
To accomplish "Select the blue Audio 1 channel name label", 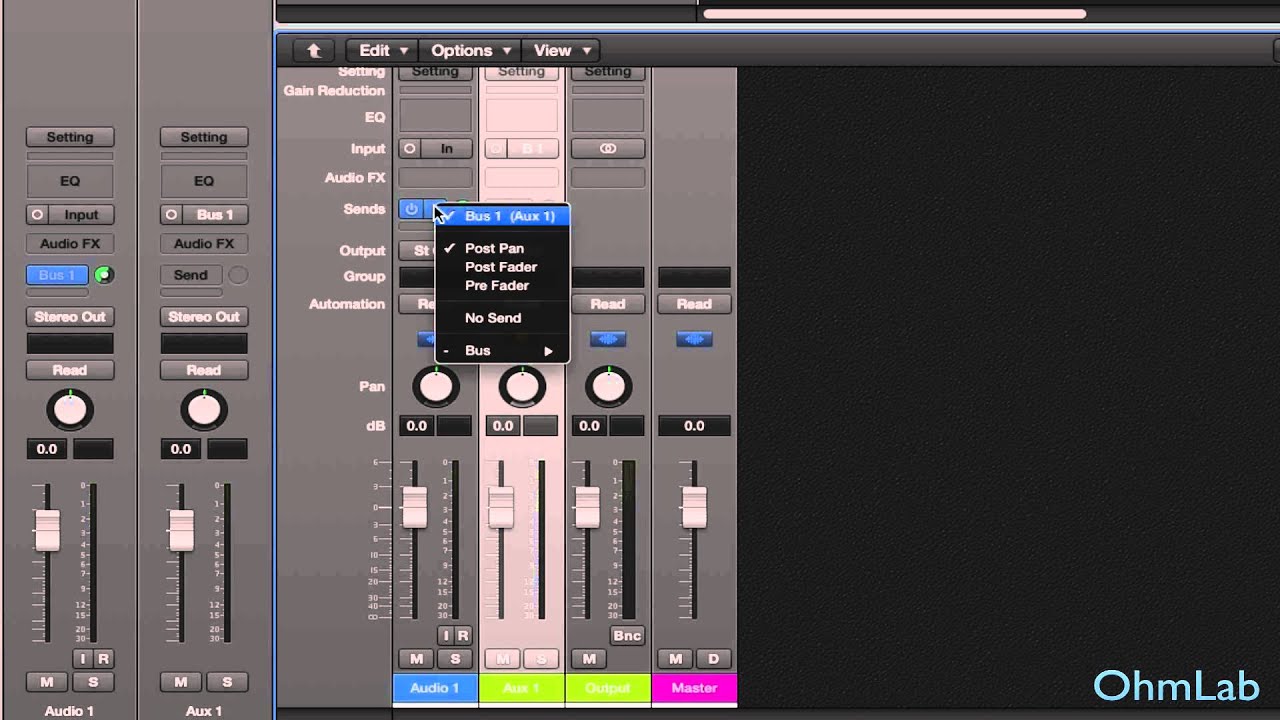I will (x=435, y=688).
